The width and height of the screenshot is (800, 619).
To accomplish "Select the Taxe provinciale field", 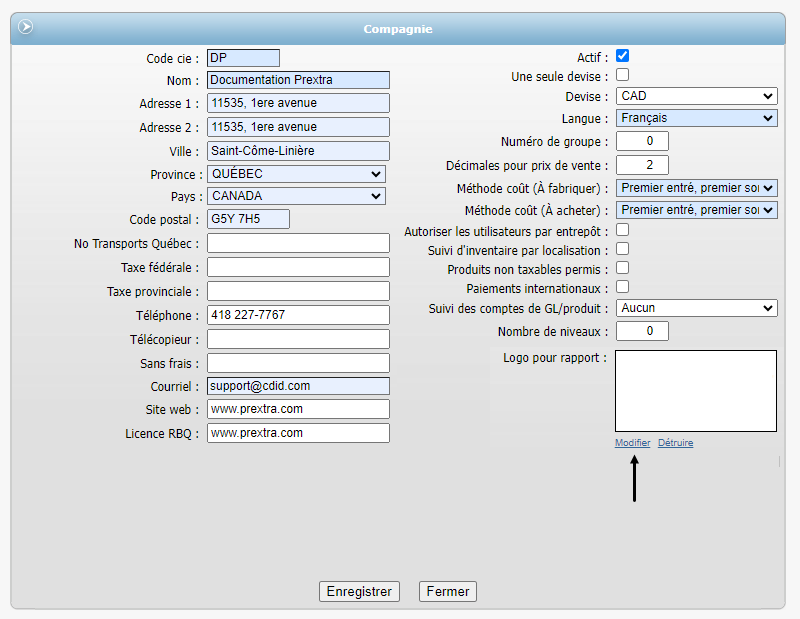I will click(x=298, y=291).
